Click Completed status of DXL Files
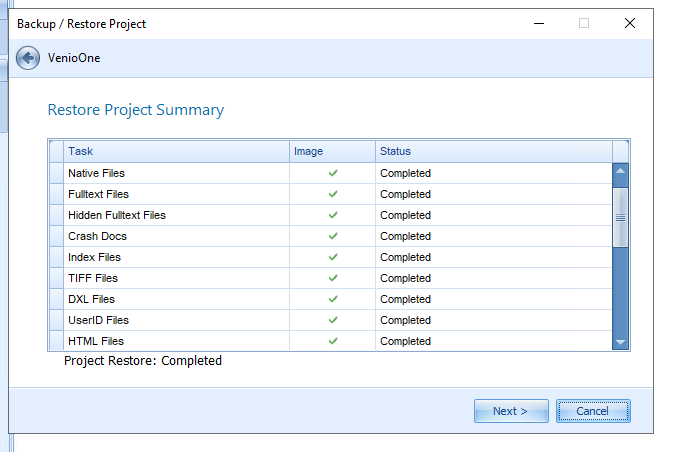Screen dimensions: 678x452 tap(406, 299)
